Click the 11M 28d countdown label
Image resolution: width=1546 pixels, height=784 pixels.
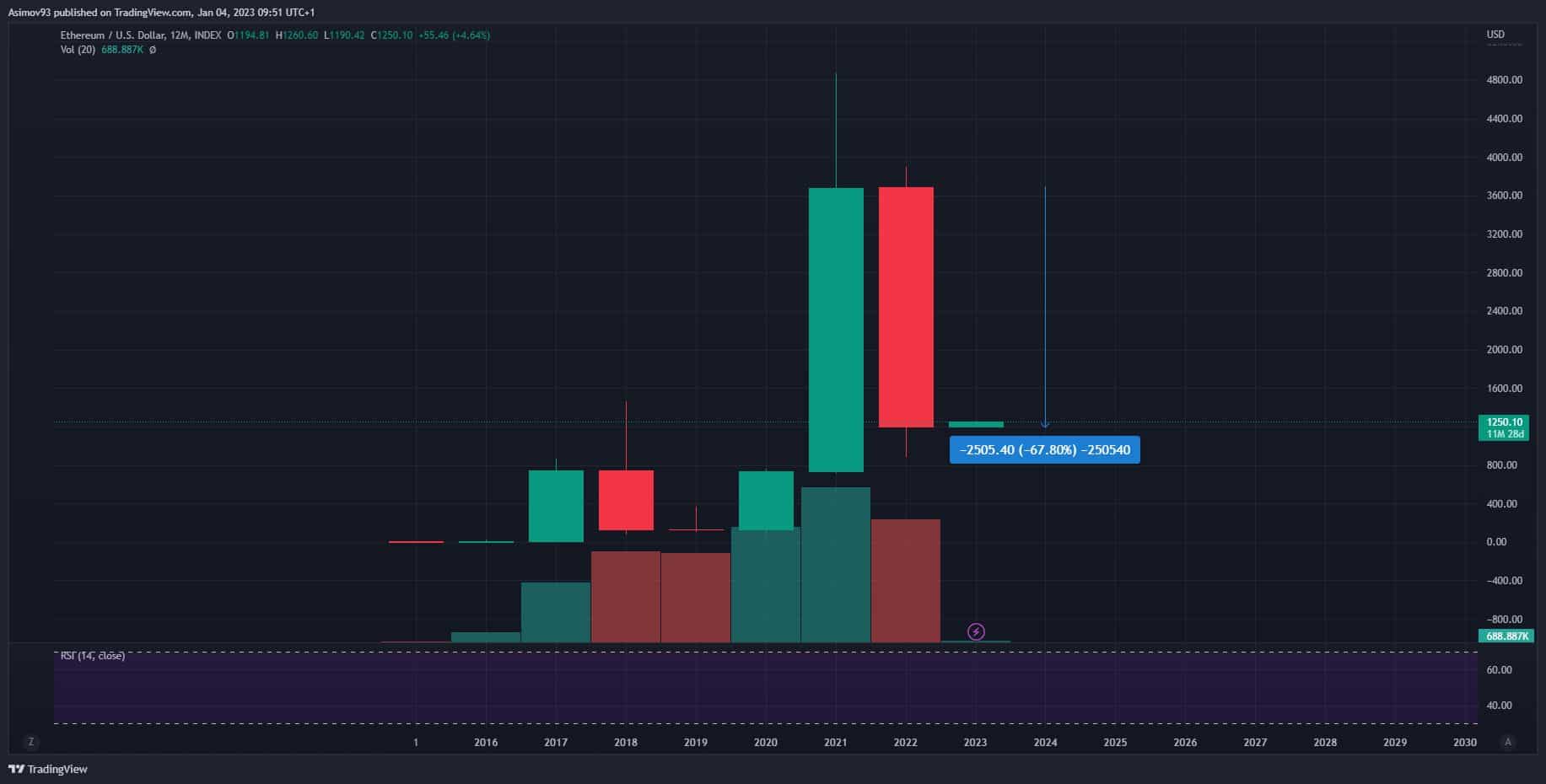click(x=1506, y=434)
